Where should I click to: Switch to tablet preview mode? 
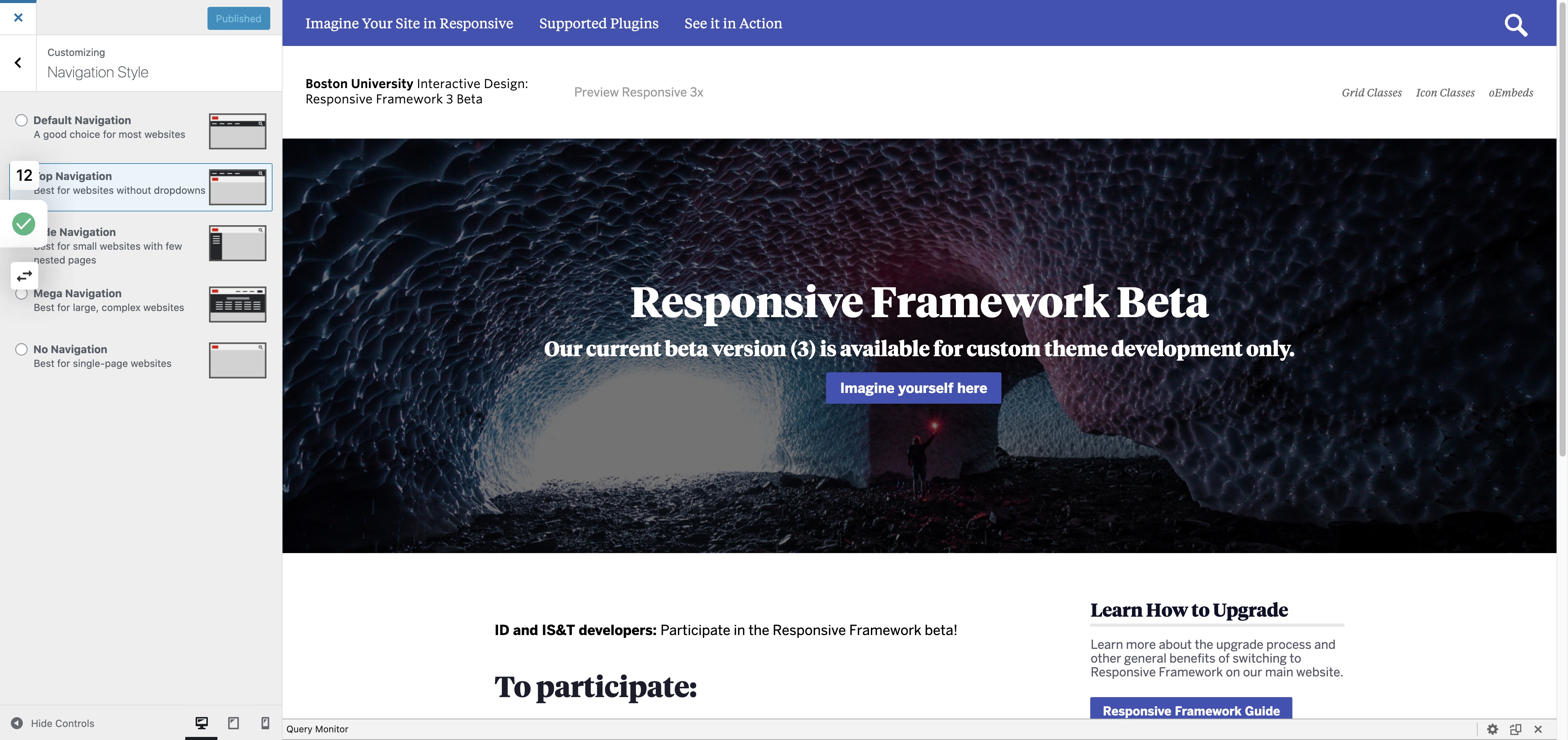coord(233,723)
